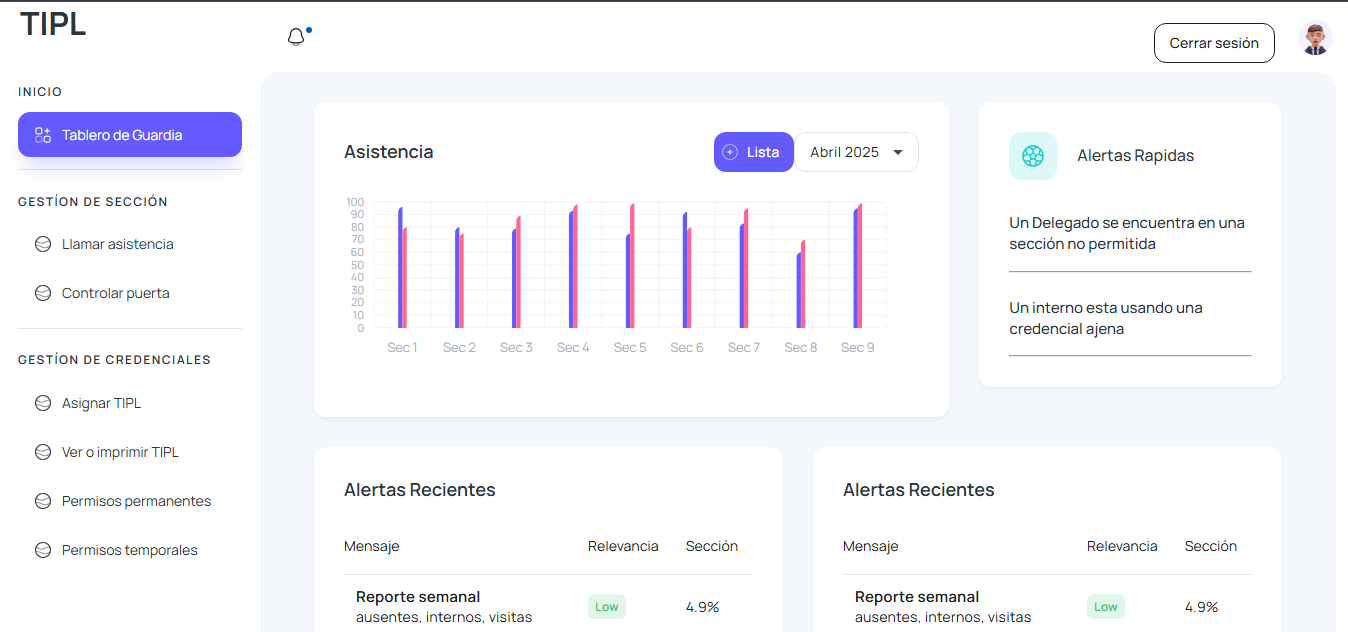Click the Sec 1 bars in chart
This screenshot has width=1348, height=632.
[403, 267]
